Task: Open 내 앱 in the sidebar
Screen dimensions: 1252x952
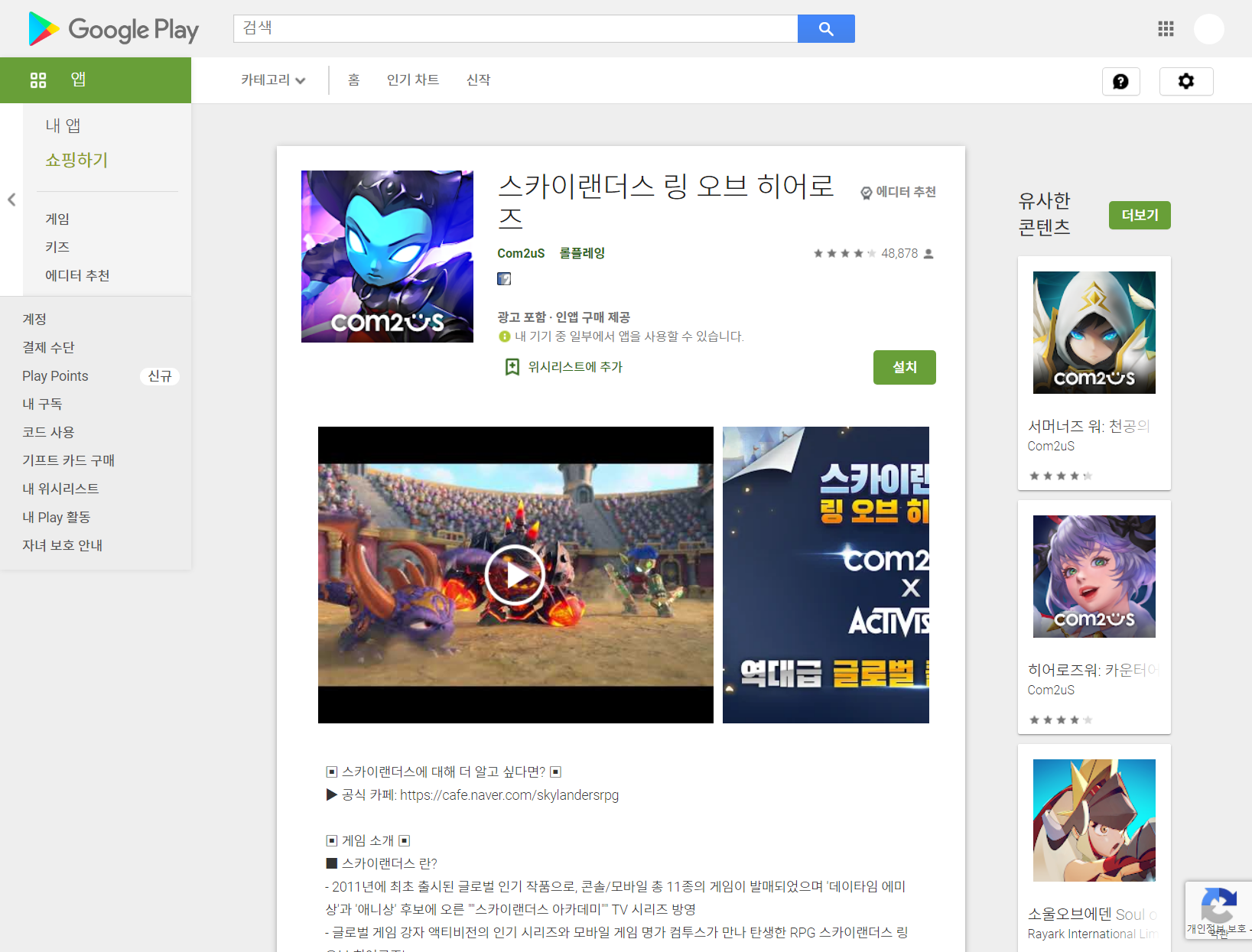Action: coord(63,125)
